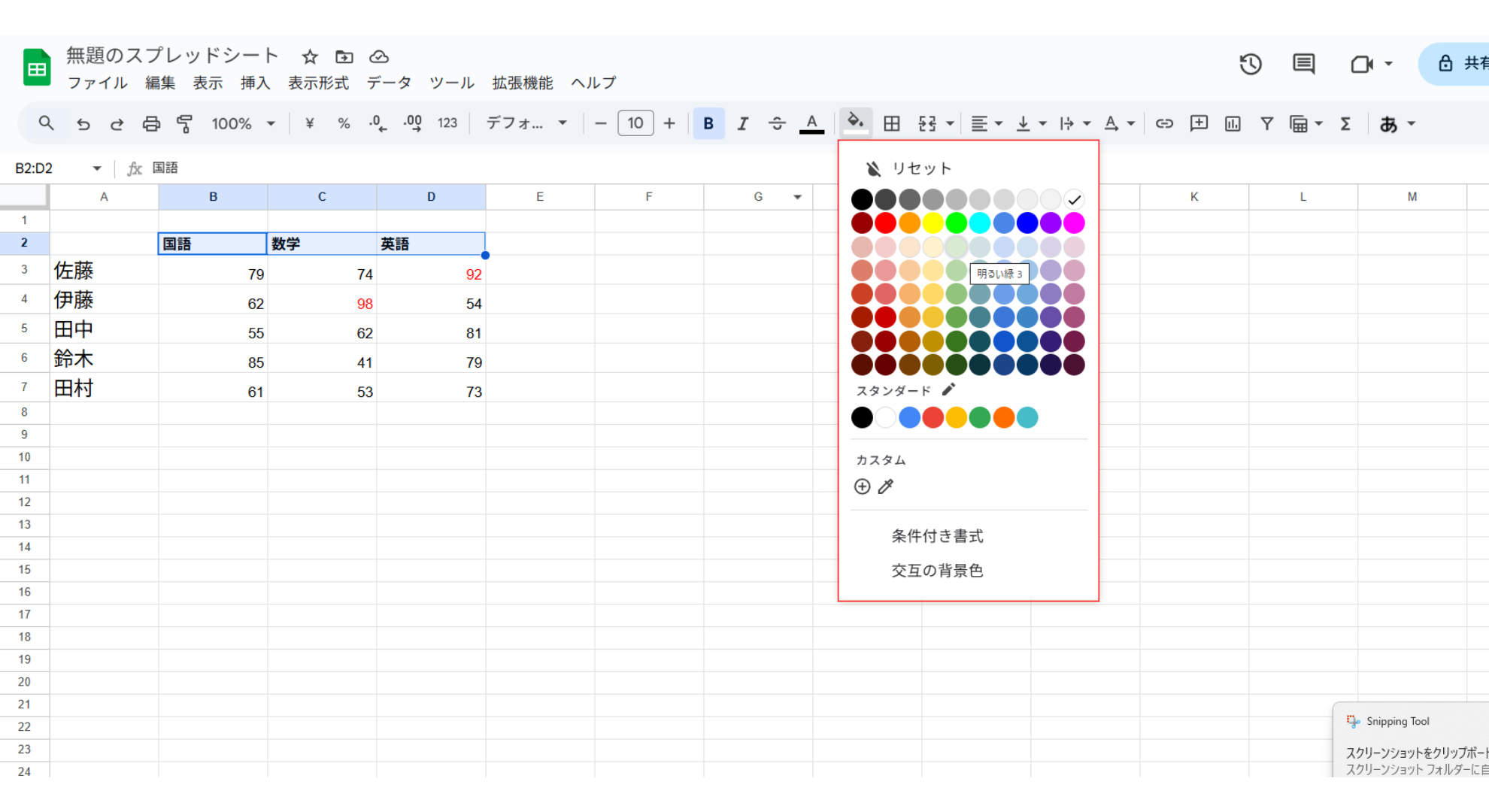Open the データ menu
This screenshot has width=1489, height=812.
coord(390,83)
